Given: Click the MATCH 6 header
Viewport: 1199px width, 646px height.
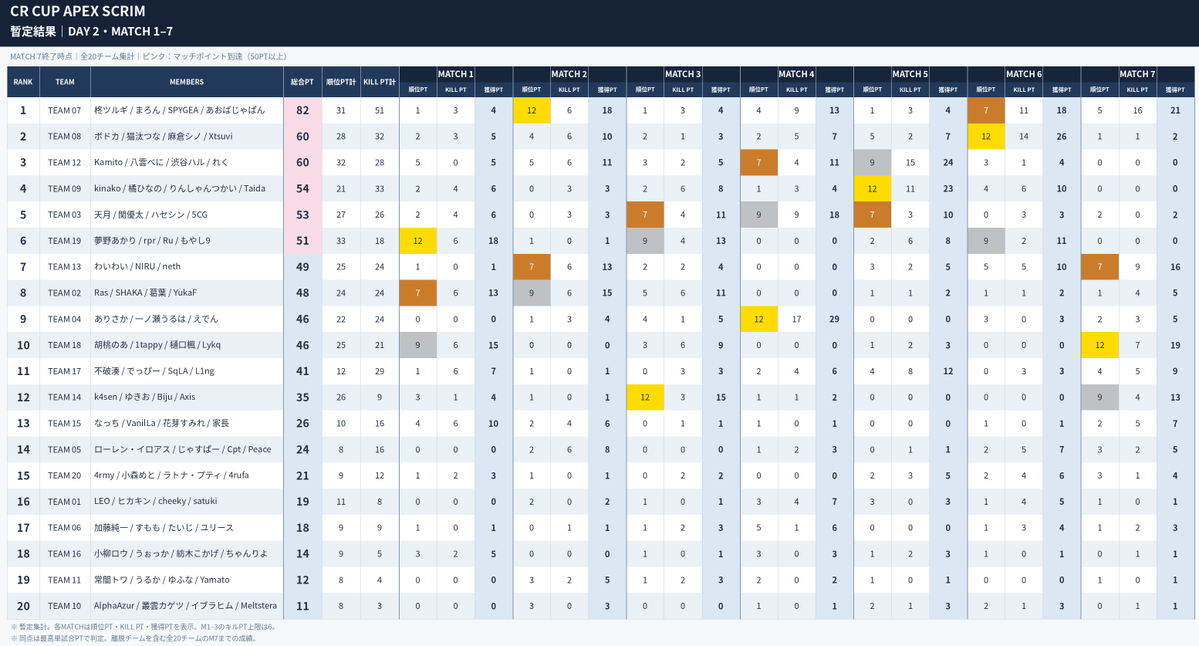Looking at the screenshot, I should [x=1024, y=74].
